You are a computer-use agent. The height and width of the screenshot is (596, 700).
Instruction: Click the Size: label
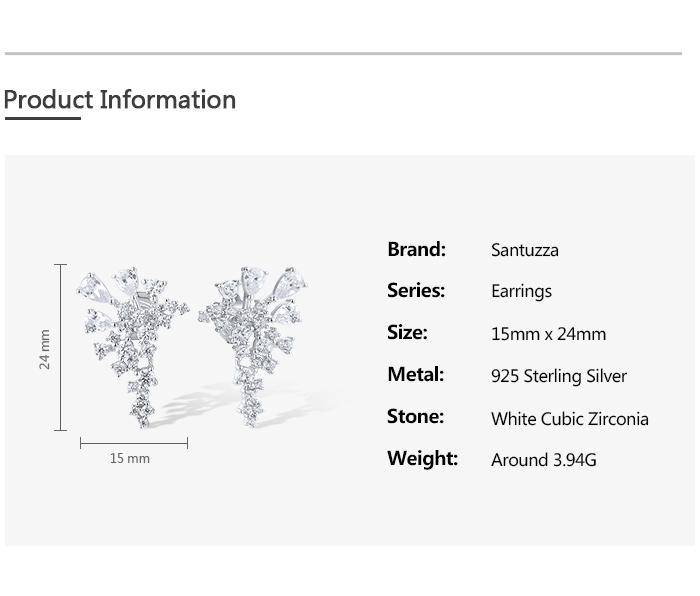click(407, 333)
